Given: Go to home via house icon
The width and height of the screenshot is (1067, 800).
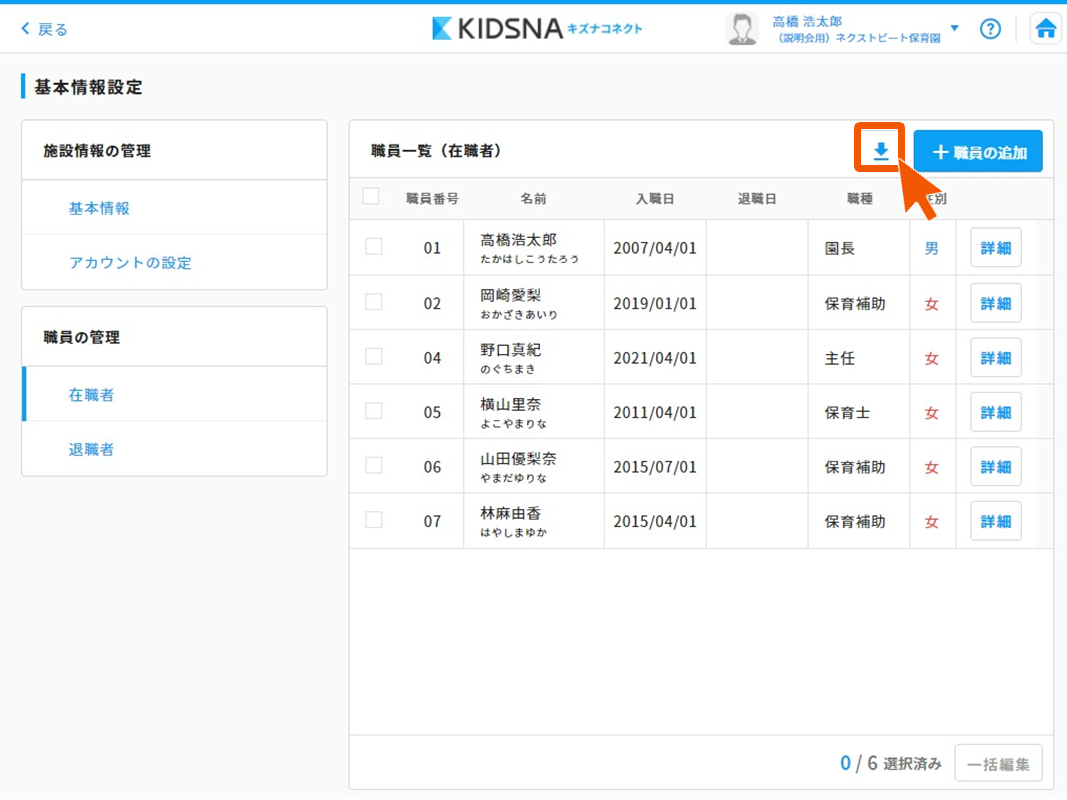Looking at the screenshot, I should click(x=1046, y=29).
